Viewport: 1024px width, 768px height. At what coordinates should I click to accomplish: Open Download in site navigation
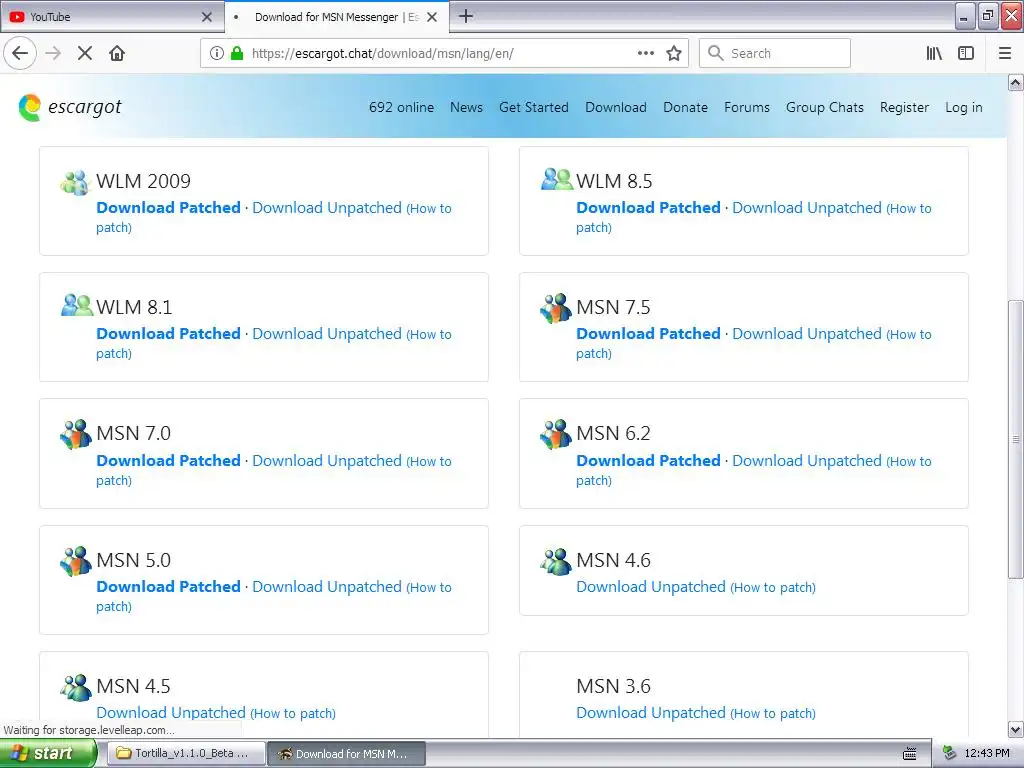pyautogui.click(x=616, y=107)
